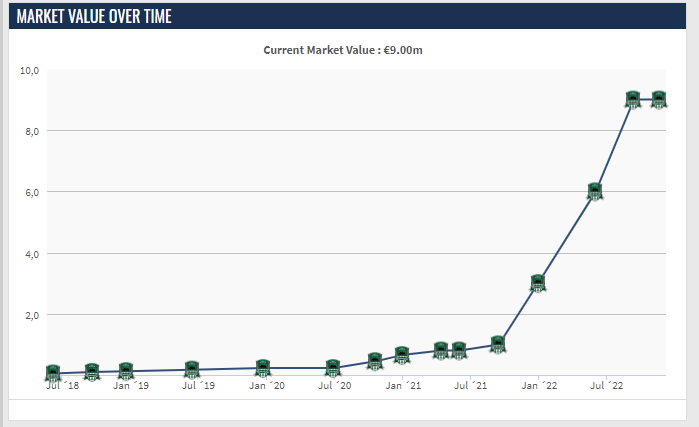The image size is (699, 427).
Task: Click the right crest of the pair before Jul '21
Action: pos(459,350)
